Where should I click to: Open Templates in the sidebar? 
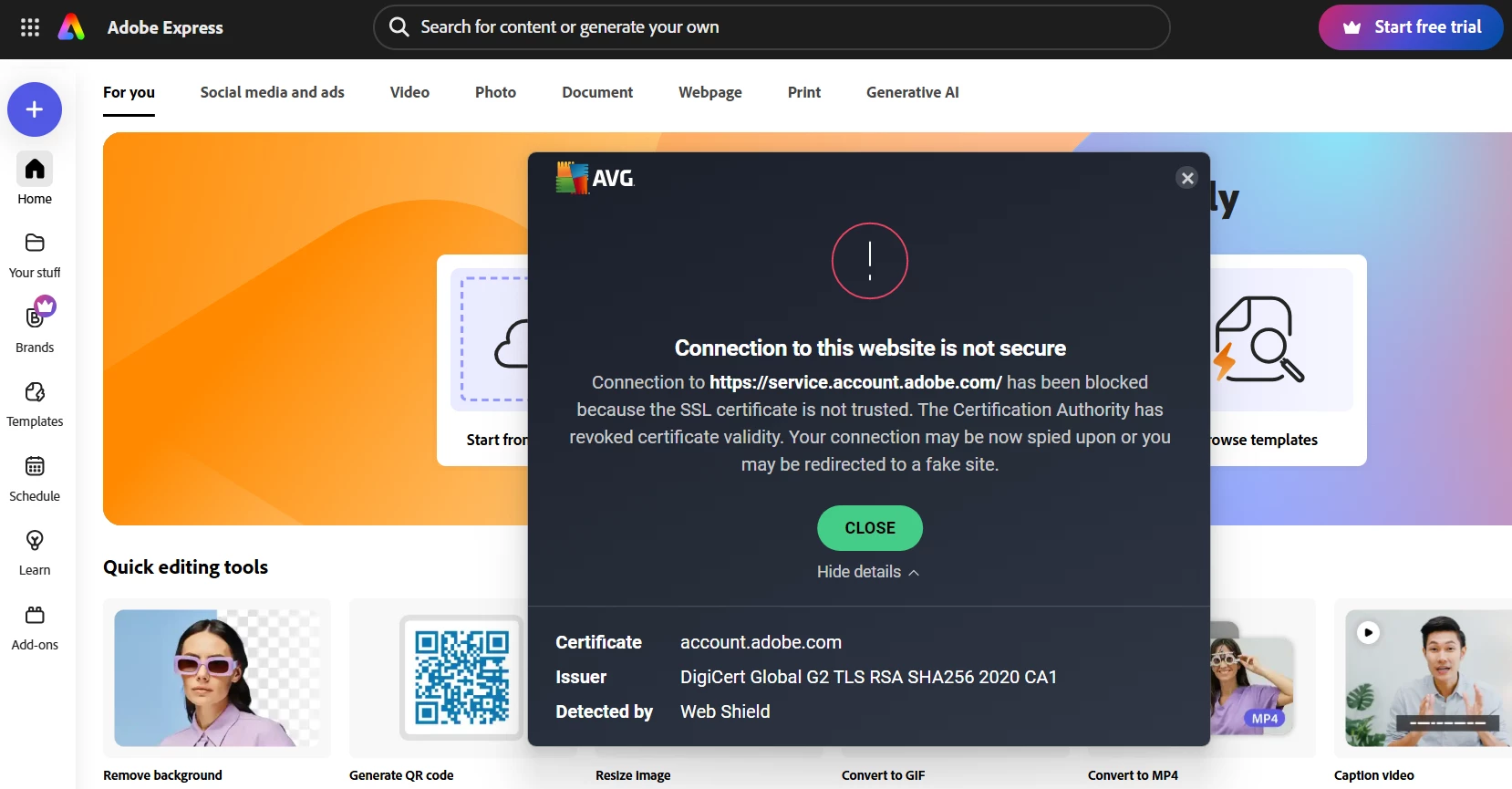(35, 404)
